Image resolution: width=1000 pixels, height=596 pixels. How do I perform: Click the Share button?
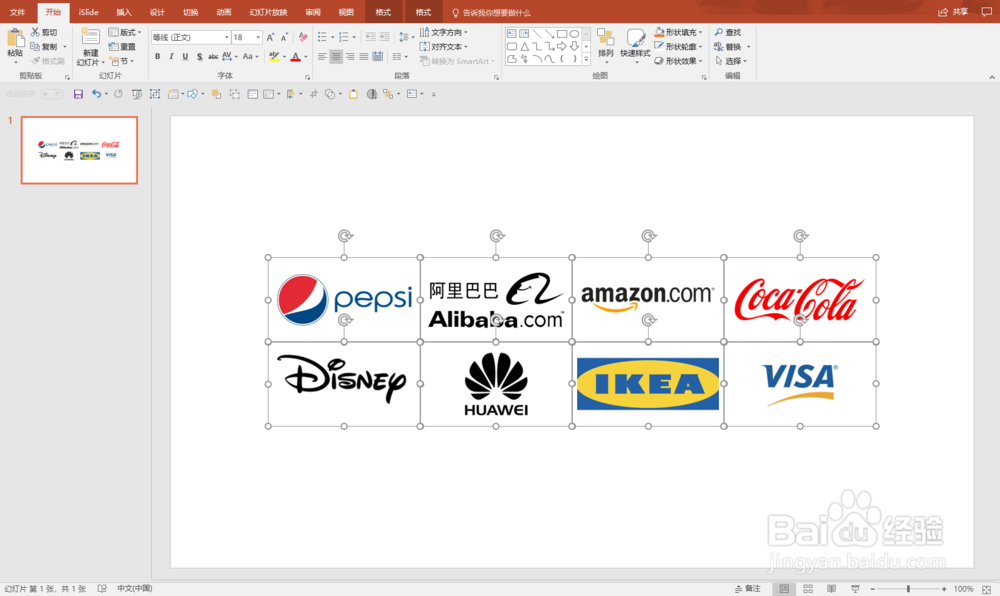(x=953, y=12)
